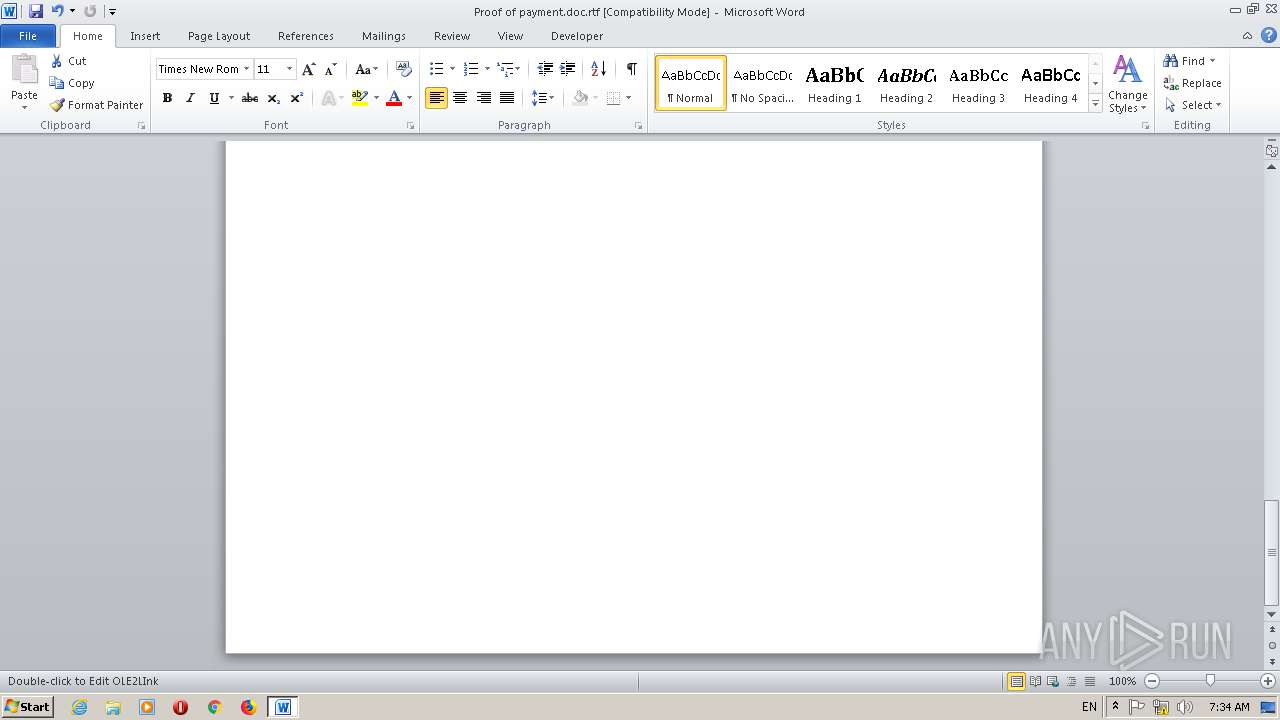Open Opera browser from the taskbar
This screenshot has width=1280, height=720.
180,707
